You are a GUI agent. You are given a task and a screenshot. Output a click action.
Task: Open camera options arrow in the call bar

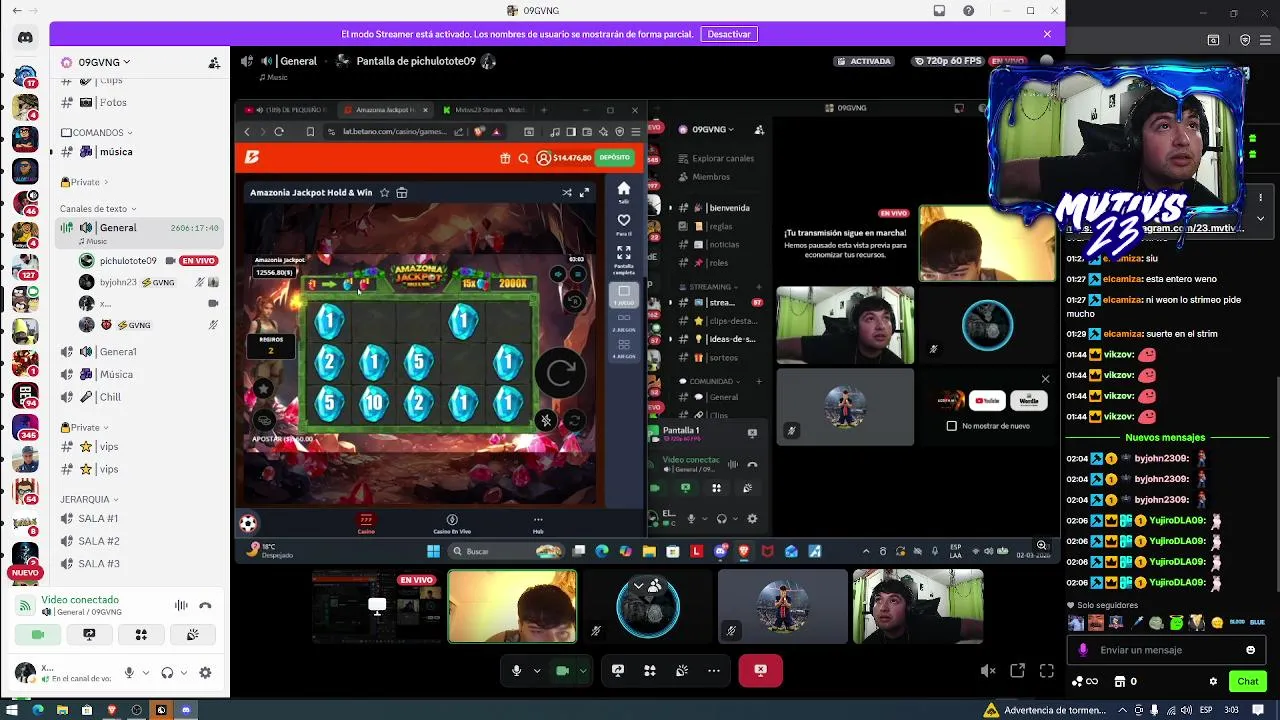583,671
